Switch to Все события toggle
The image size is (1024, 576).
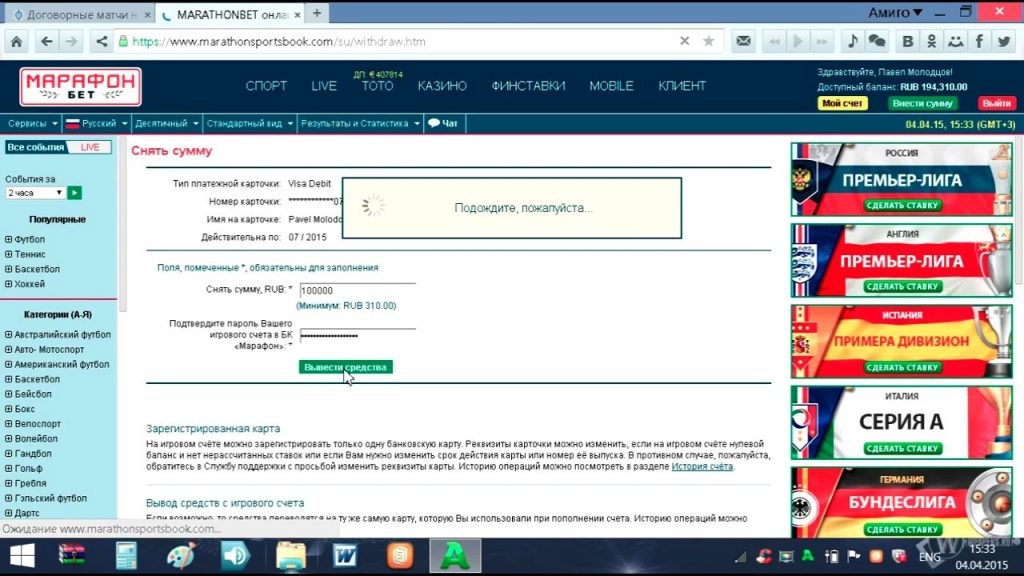click(x=36, y=147)
